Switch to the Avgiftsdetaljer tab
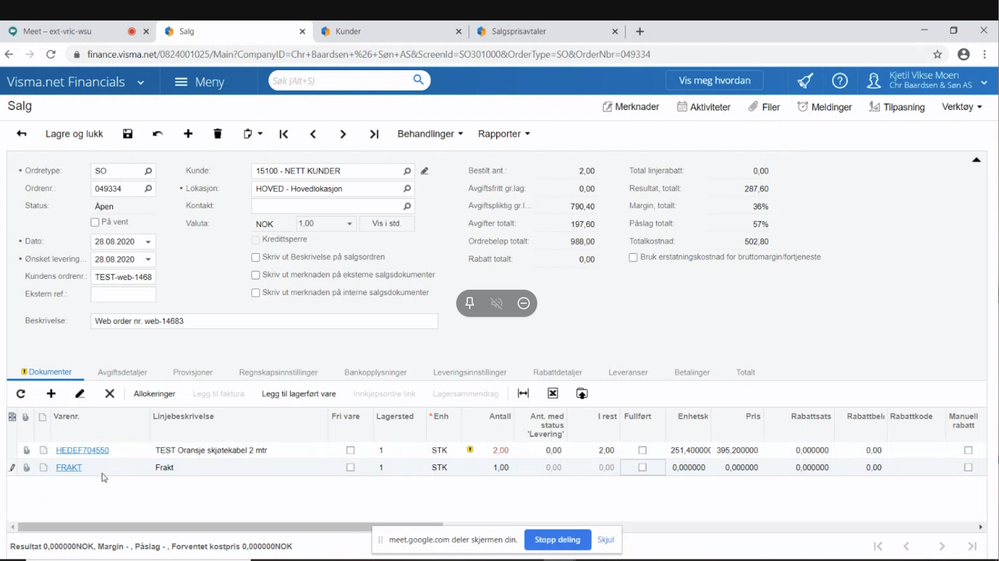 click(122, 372)
